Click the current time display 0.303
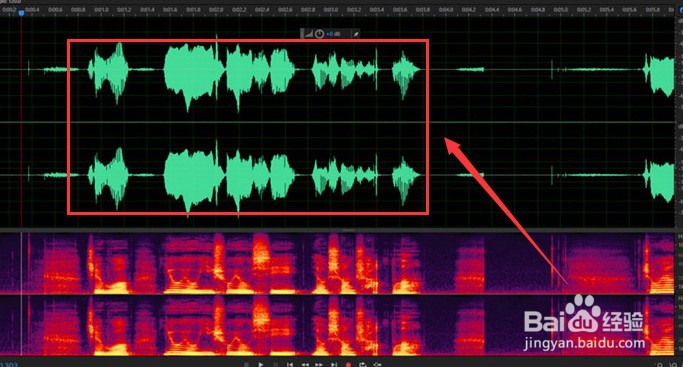Viewport: 683px width, 367px height. tap(9, 365)
